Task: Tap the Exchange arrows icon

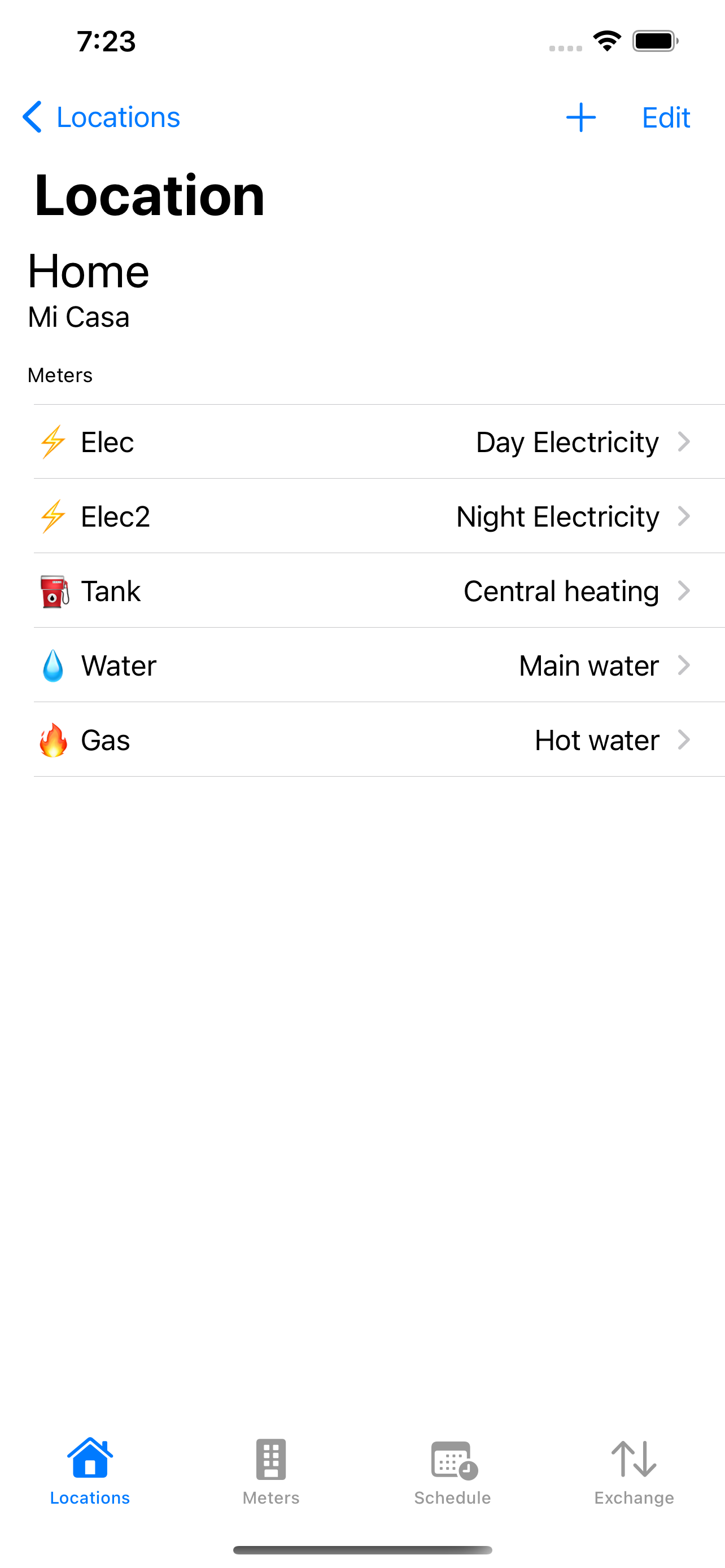Action: point(634,1459)
